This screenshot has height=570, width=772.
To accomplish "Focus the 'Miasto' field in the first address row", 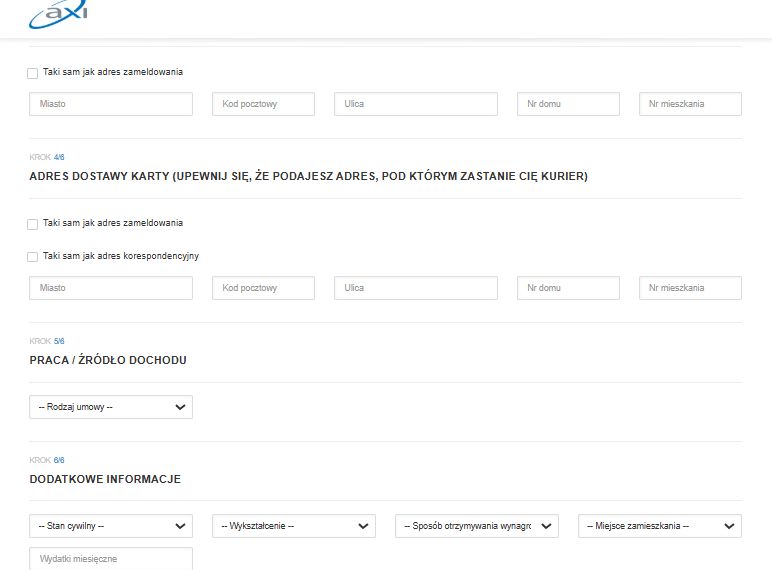I will (111, 104).
